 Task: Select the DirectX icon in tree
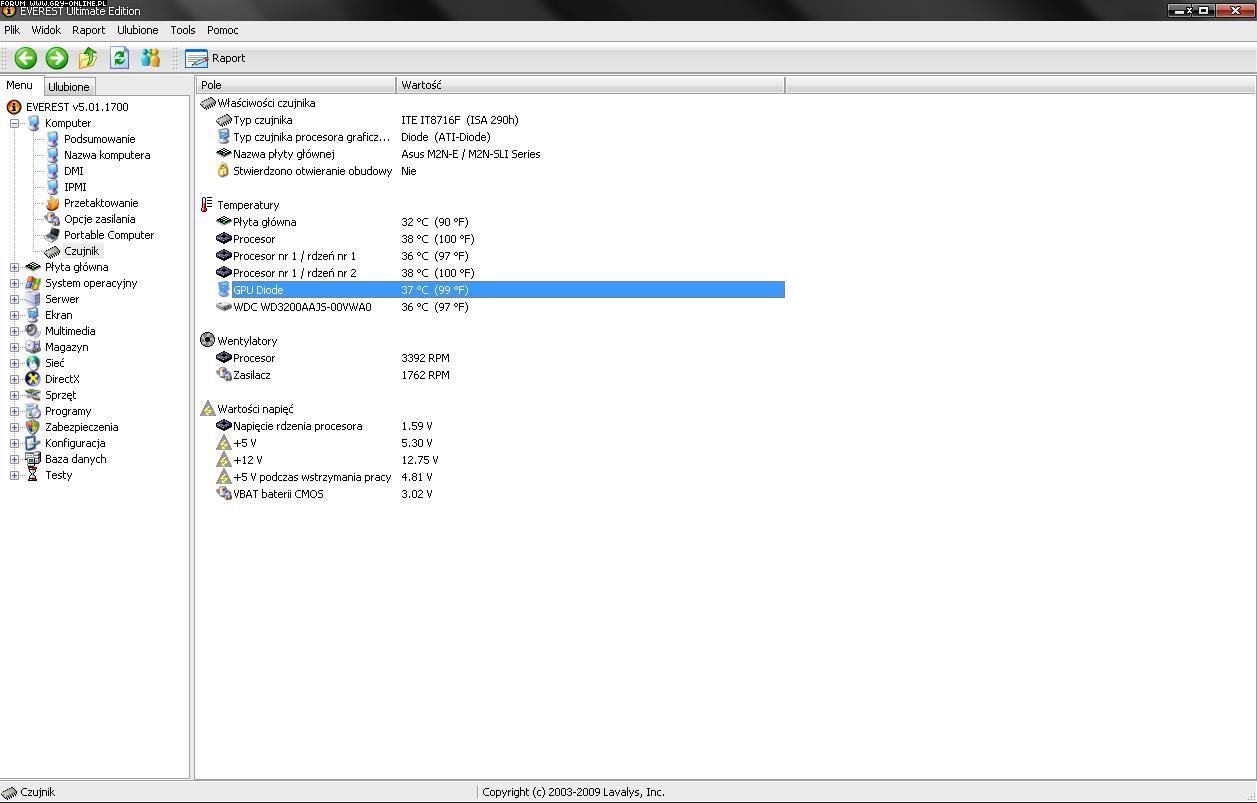(x=33, y=379)
